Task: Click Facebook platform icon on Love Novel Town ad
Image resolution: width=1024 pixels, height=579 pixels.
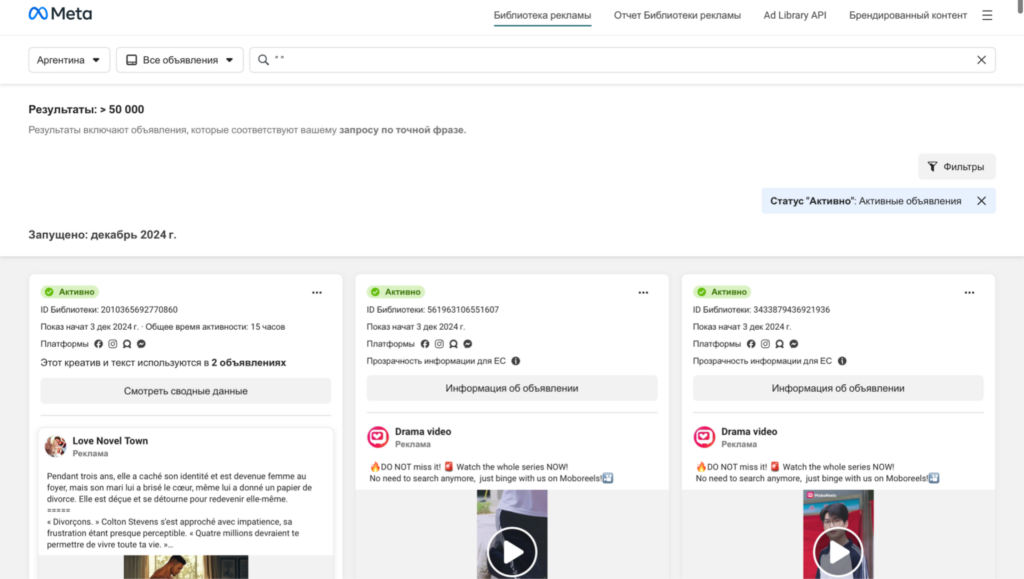Action: click(x=99, y=344)
